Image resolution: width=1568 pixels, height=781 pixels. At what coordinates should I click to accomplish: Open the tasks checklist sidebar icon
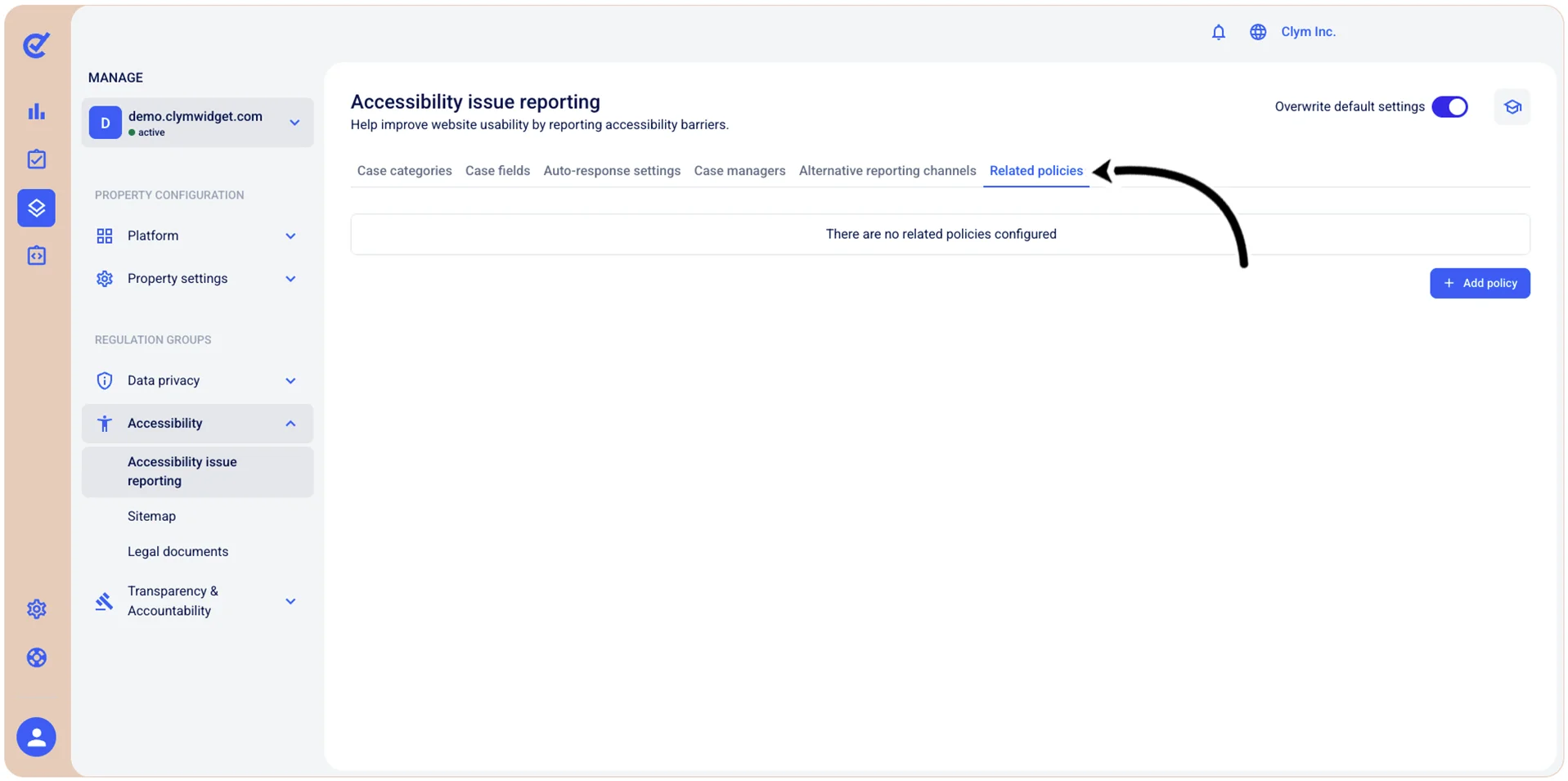click(36, 159)
